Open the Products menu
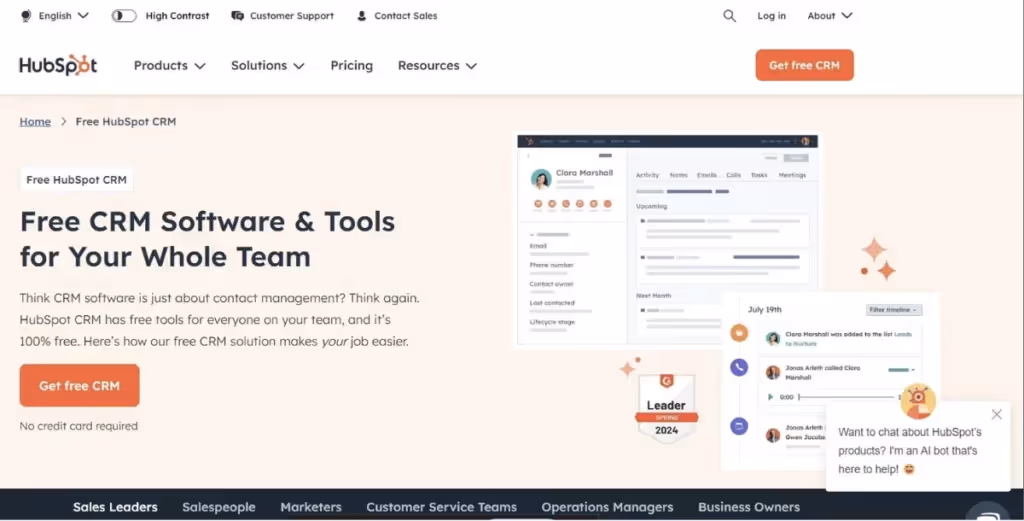This screenshot has width=1024, height=521. tap(169, 65)
